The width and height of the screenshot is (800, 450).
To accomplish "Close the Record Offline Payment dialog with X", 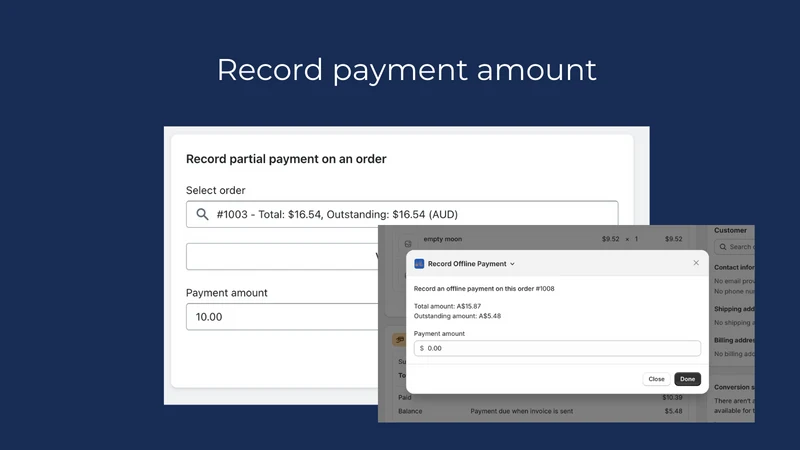I will (x=696, y=263).
